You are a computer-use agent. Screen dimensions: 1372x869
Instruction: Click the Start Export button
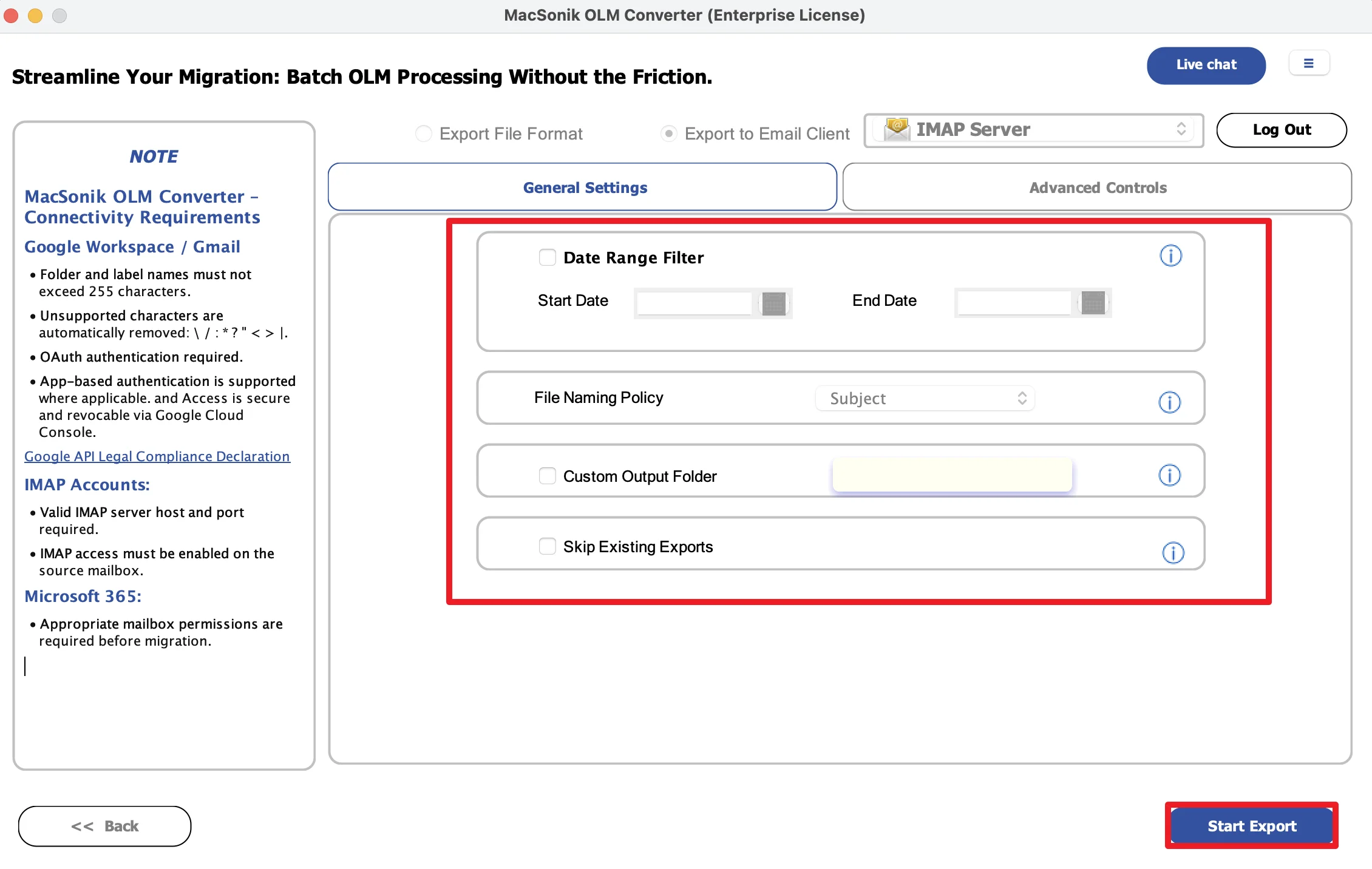(1251, 825)
